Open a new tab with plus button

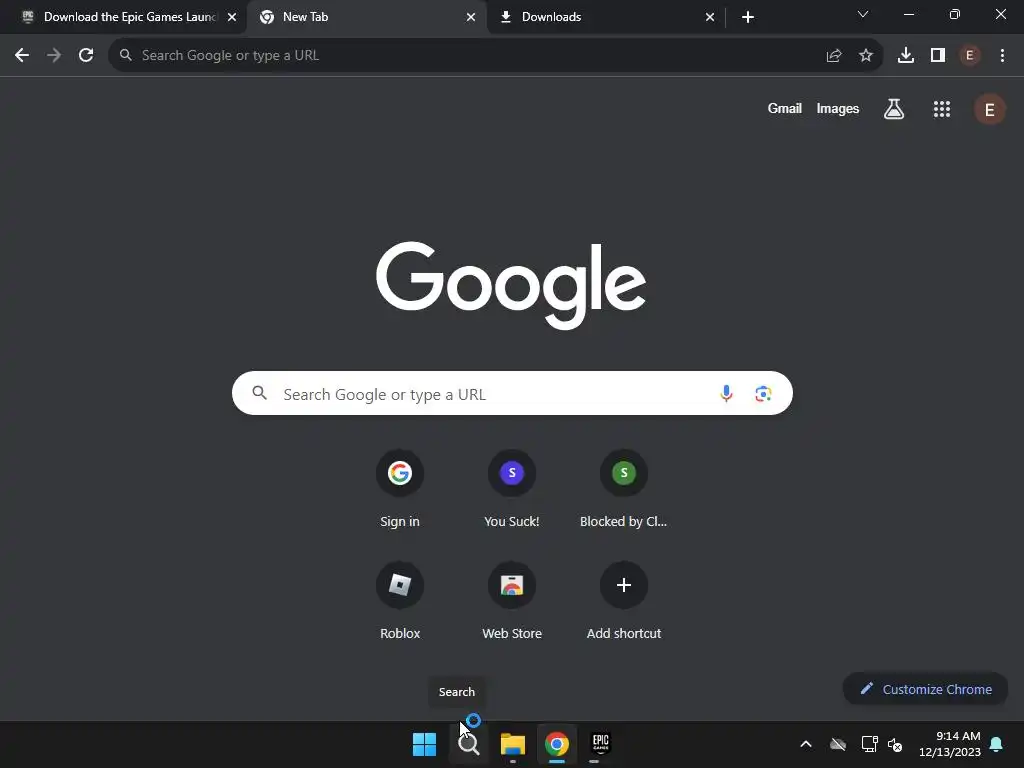(748, 17)
